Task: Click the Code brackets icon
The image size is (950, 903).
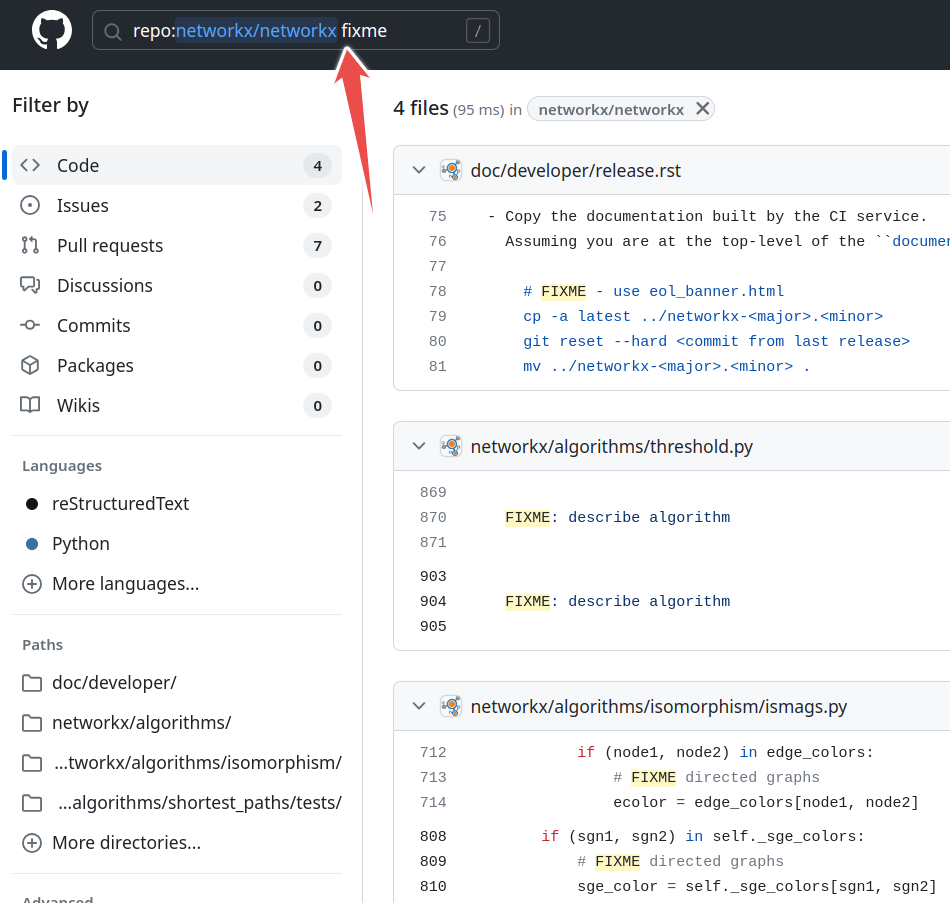Action: (x=30, y=165)
